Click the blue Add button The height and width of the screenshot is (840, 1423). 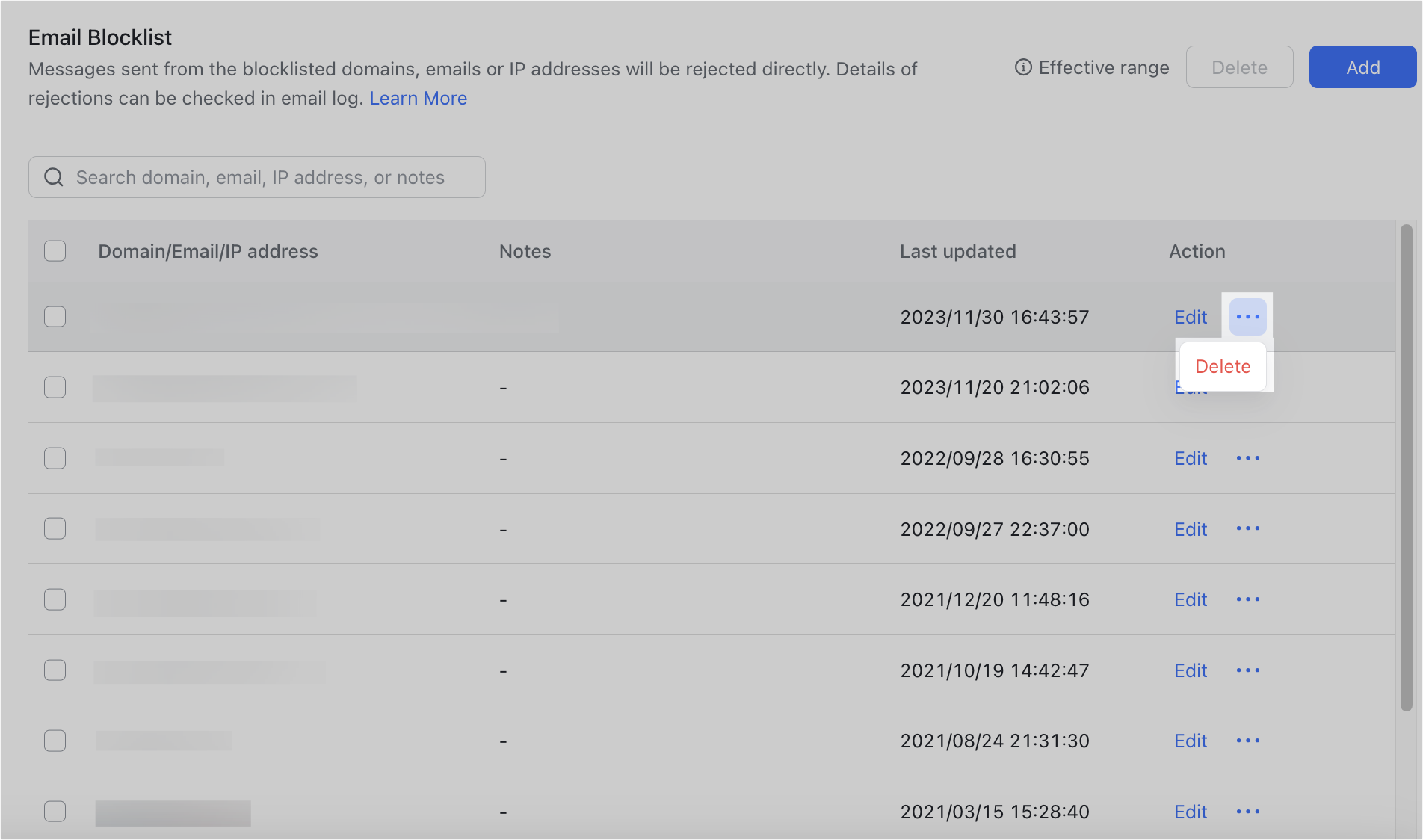click(1362, 67)
